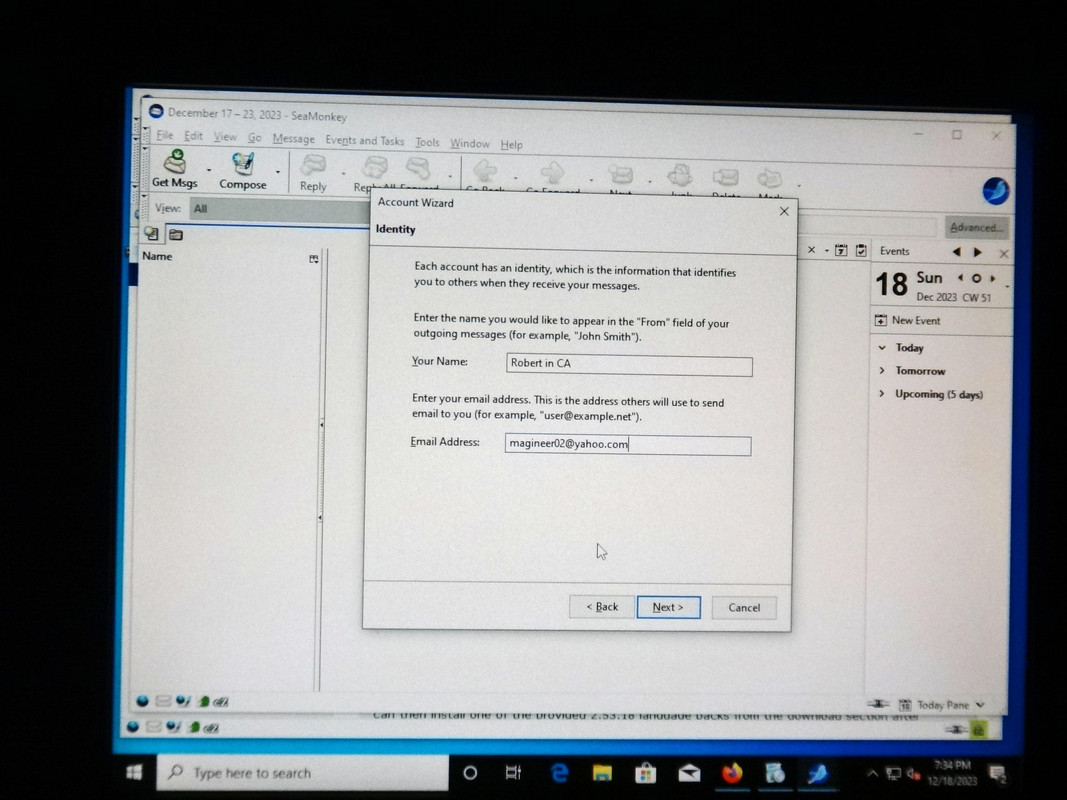Image resolution: width=1067 pixels, height=800 pixels.
Task: Cancel the Account Wizard
Action: (744, 607)
